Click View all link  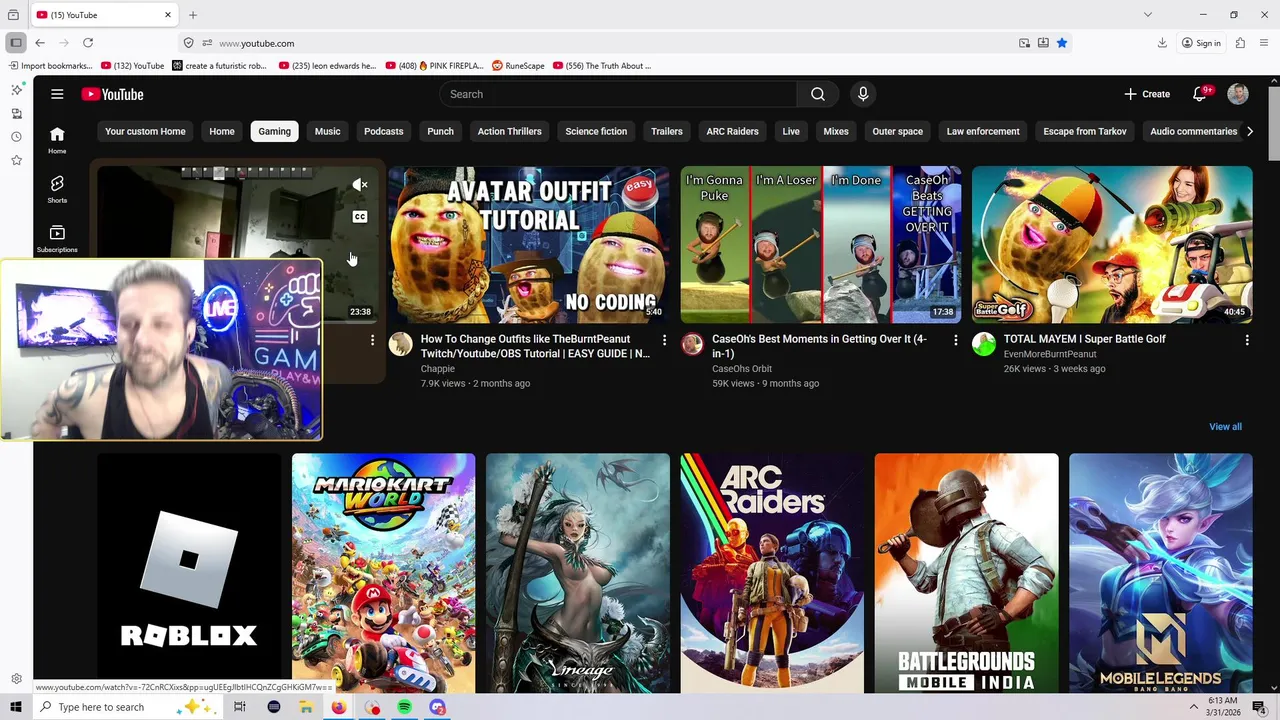(1225, 427)
